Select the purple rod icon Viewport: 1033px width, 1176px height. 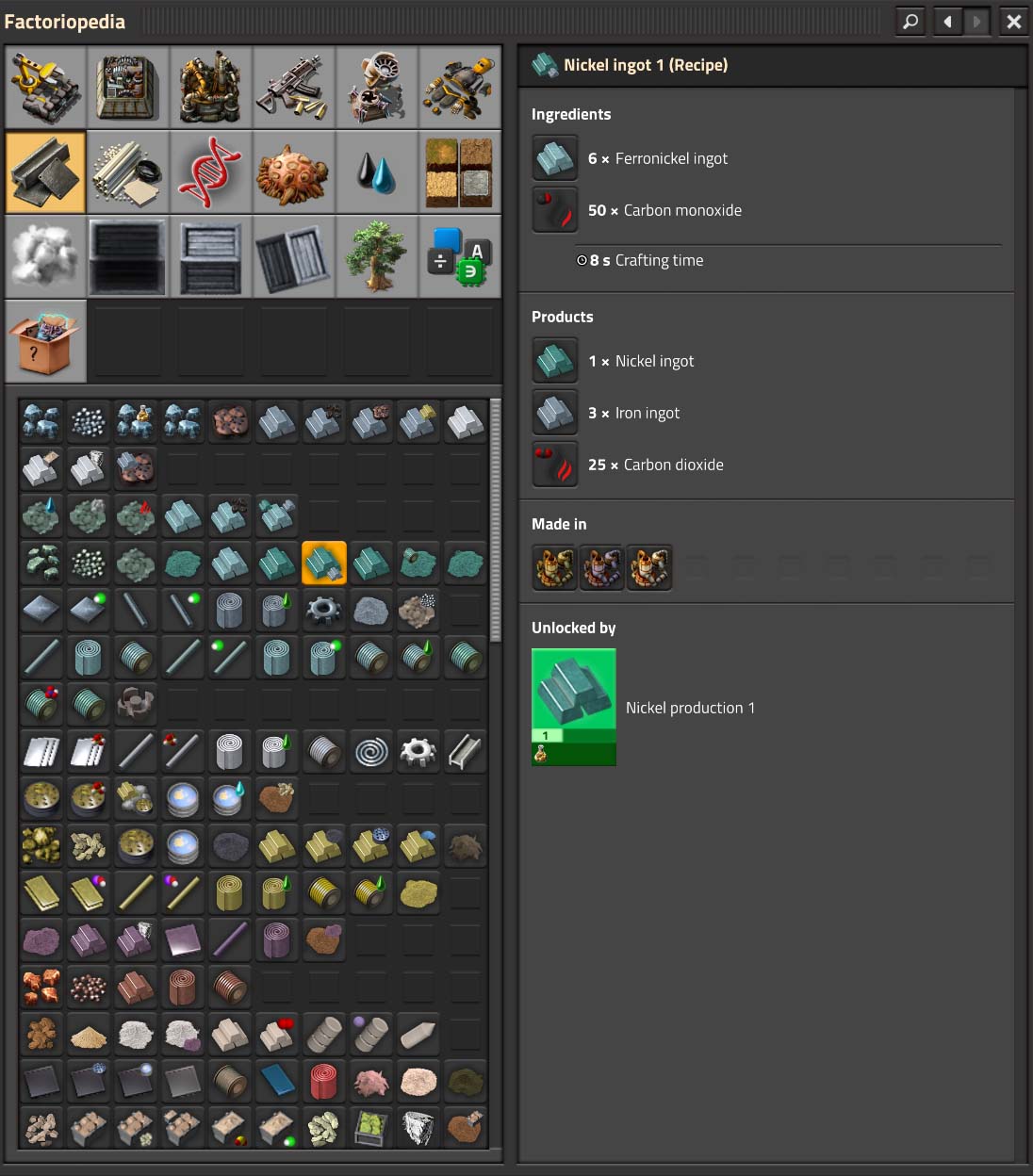(x=230, y=939)
